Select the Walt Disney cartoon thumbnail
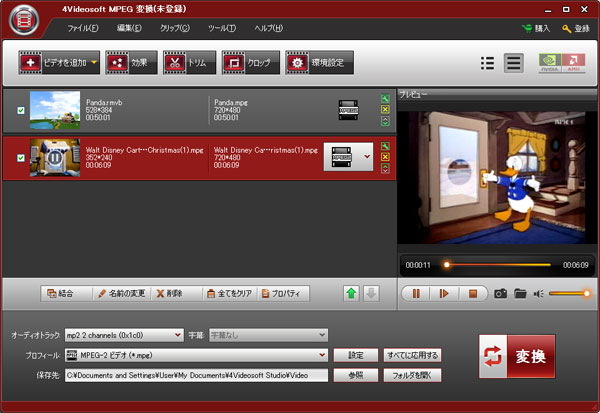The image size is (600, 413). pos(55,158)
